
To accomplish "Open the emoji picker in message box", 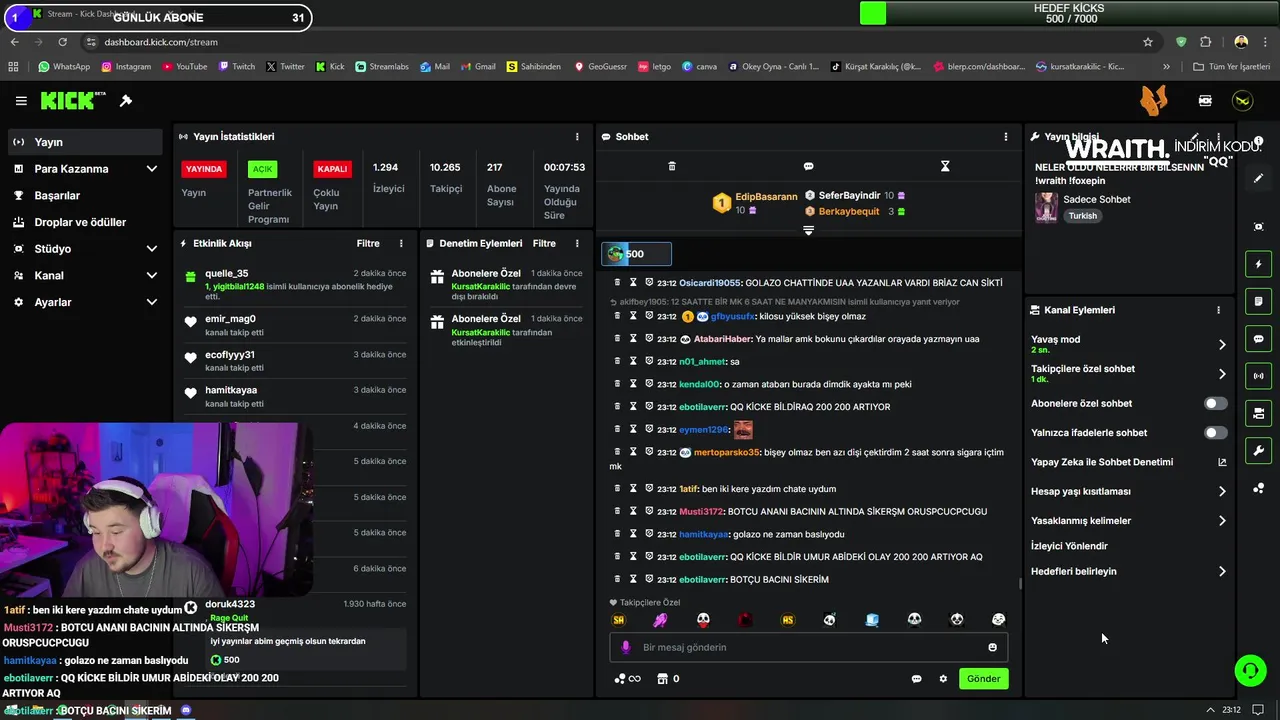I will click(x=992, y=647).
